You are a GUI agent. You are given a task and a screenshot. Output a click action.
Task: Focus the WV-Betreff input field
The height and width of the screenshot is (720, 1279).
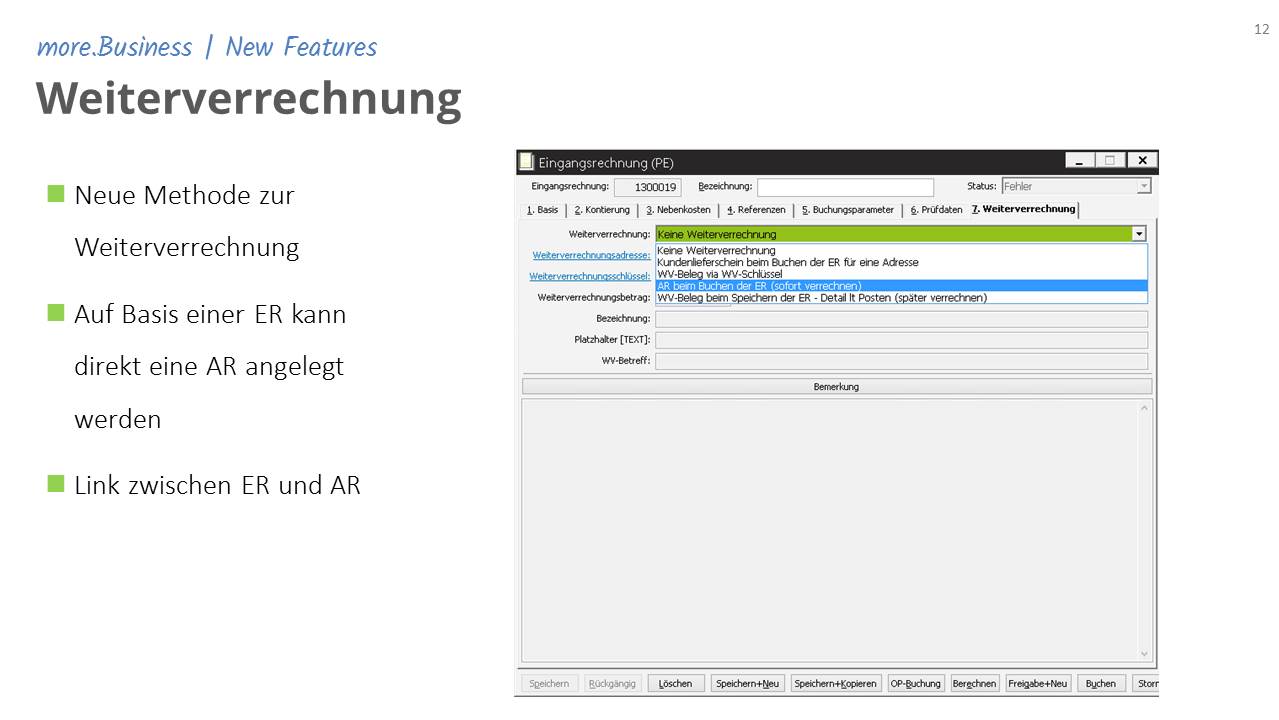pyautogui.click(x=901, y=361)
